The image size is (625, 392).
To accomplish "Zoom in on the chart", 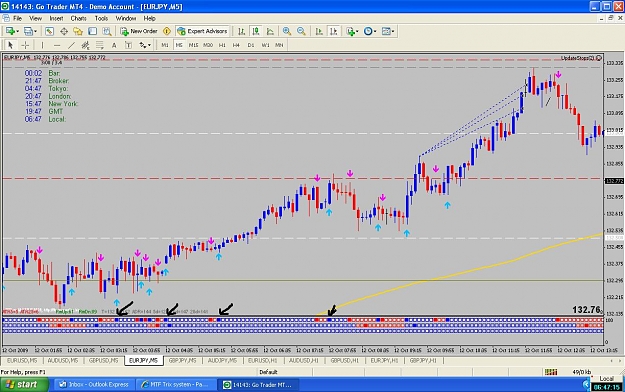I will (287, 31).
